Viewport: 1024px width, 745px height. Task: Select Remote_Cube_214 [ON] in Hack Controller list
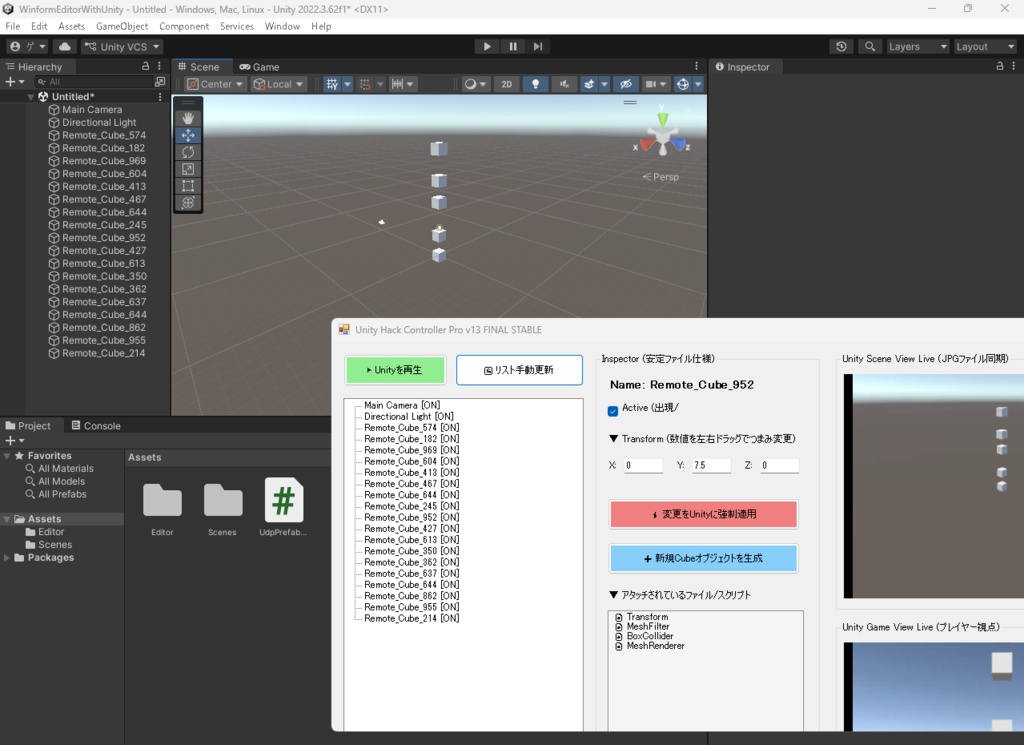click(x=411, y=618)
